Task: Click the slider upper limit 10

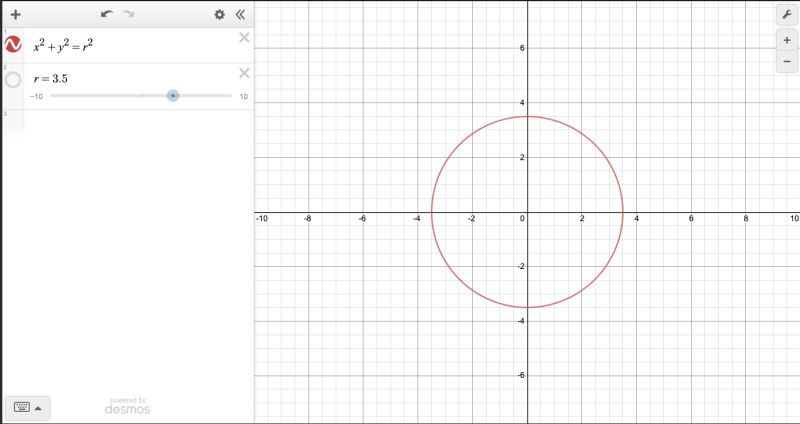Action: 244,96
